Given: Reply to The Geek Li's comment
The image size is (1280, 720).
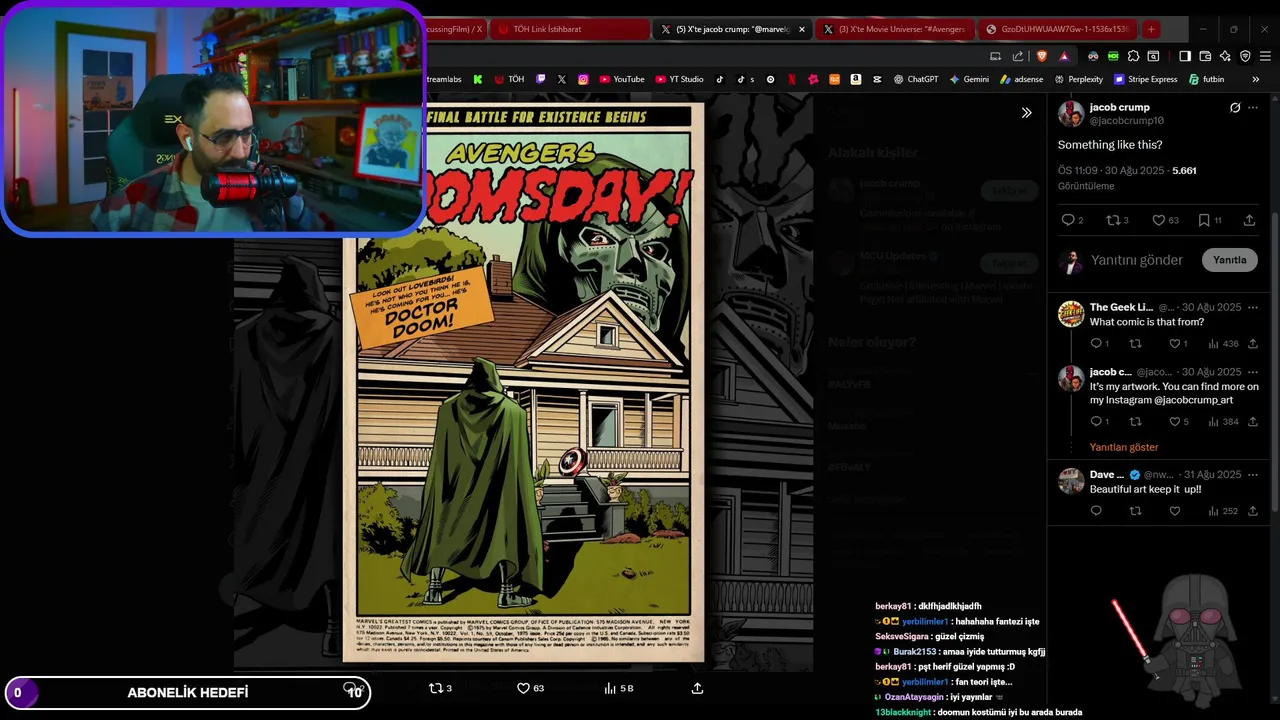Looking at the screenshot, I should click(1096, 343).
